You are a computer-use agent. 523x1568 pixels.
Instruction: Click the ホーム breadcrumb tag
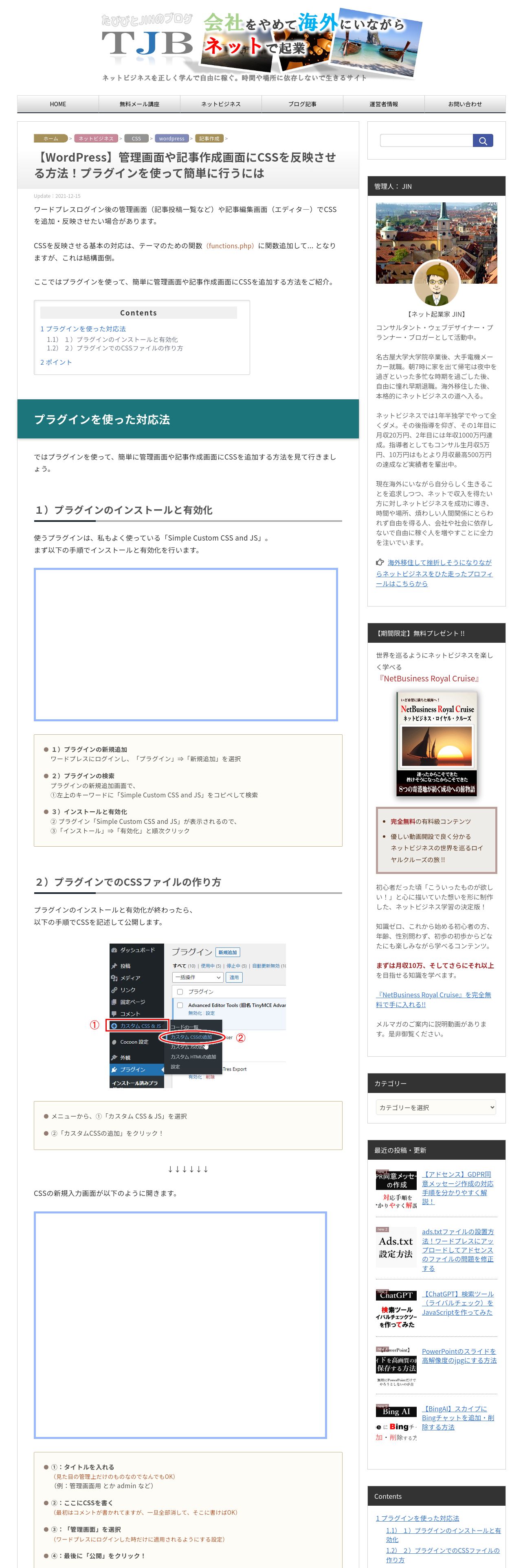click(x=51, y=138)
